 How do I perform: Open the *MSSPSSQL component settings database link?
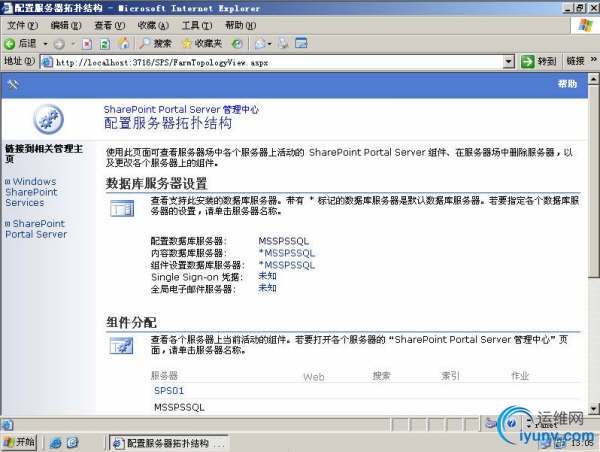tap(287, 265)
